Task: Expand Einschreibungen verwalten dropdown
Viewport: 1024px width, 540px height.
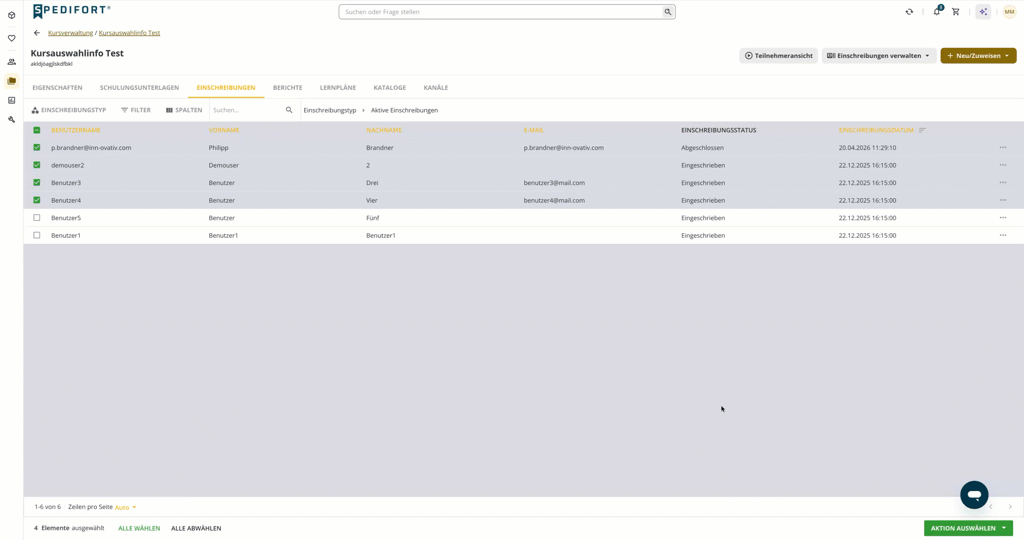Action: click(x=878, y=56)
